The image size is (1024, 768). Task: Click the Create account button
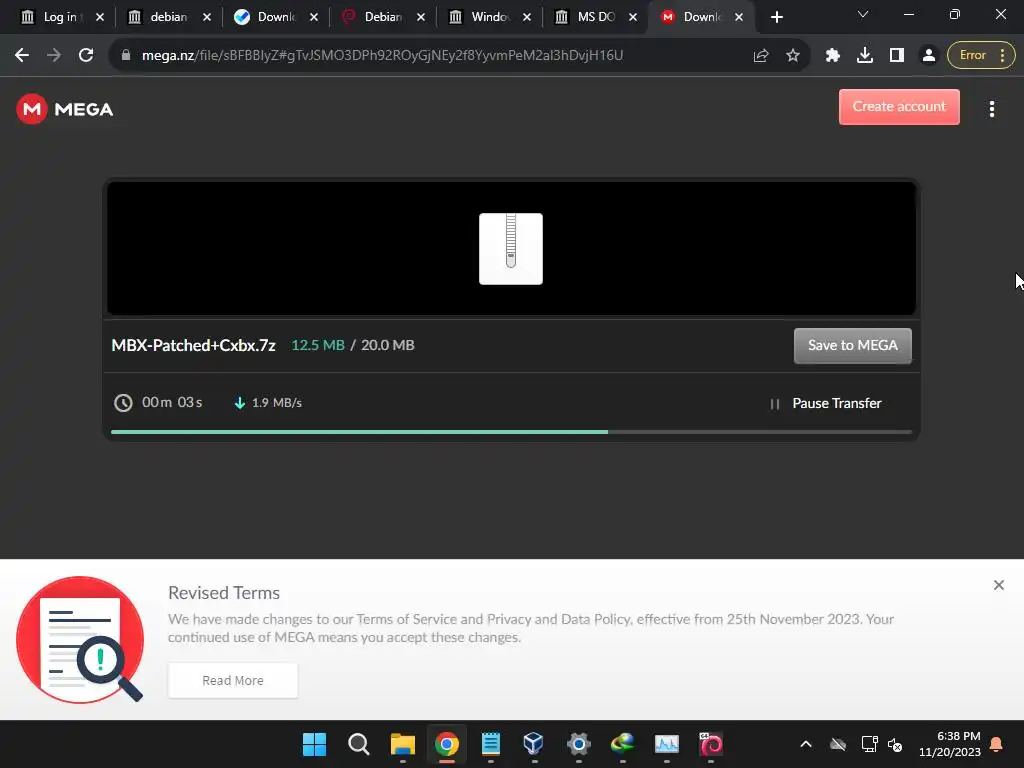point(899,106)
